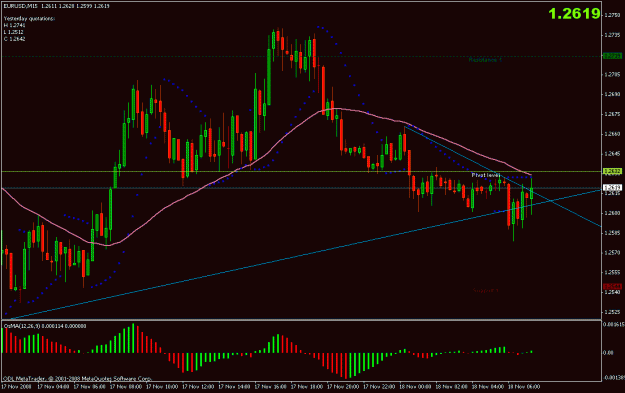The image size is (625, 393).
Task: Click the 'Yesterday quotations:' label
Action: pos(29,18)
